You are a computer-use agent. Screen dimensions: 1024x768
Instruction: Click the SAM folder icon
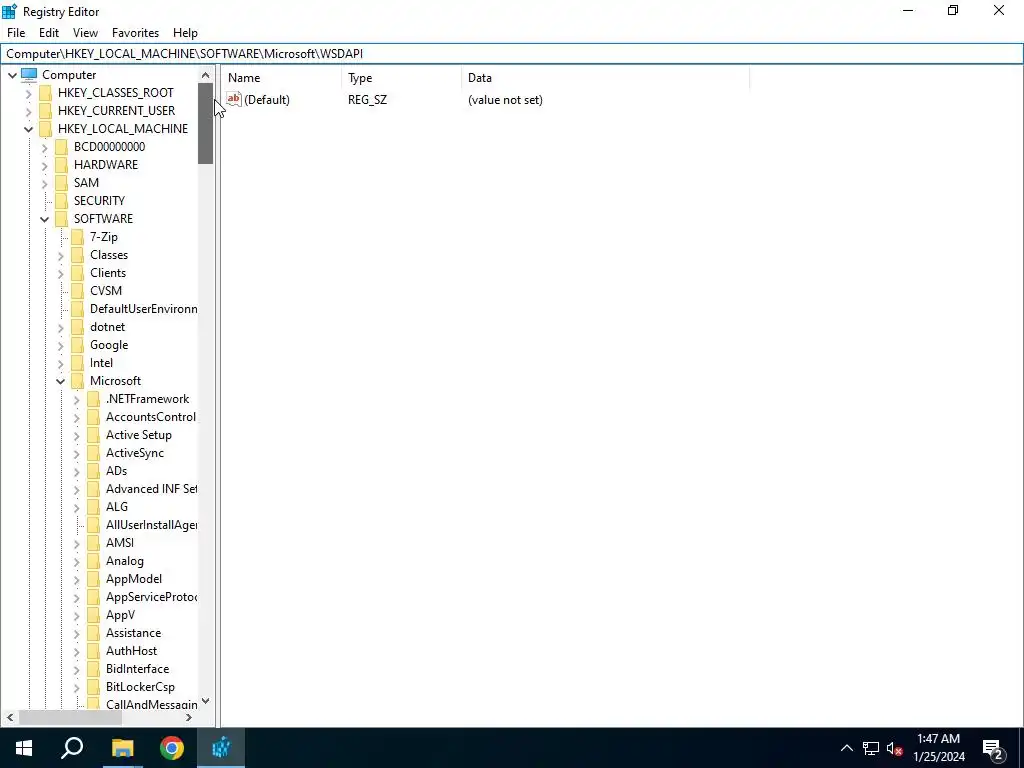pyautogui.click(x=61, y=183)
